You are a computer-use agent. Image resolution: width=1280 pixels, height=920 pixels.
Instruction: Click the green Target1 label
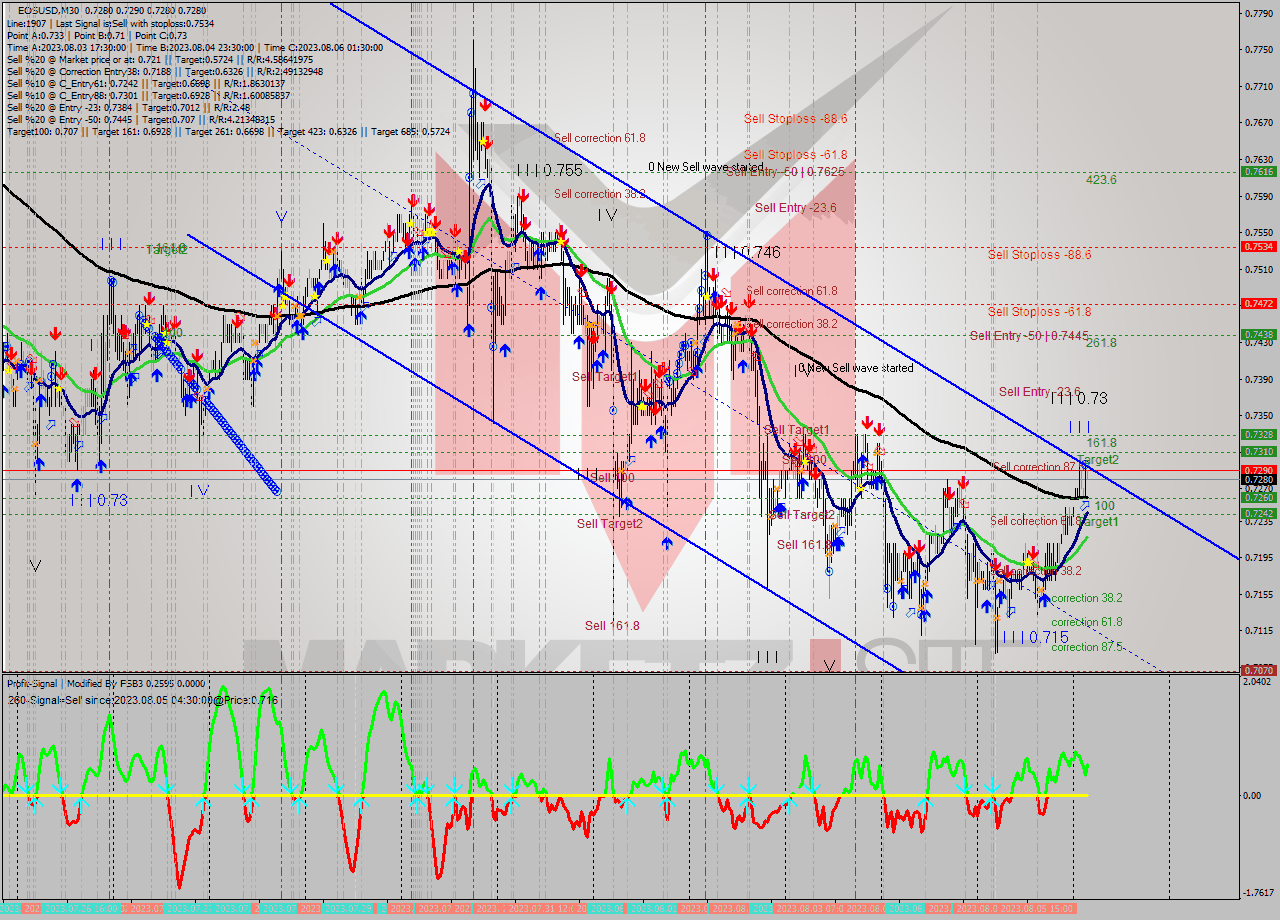[1098, 522]
